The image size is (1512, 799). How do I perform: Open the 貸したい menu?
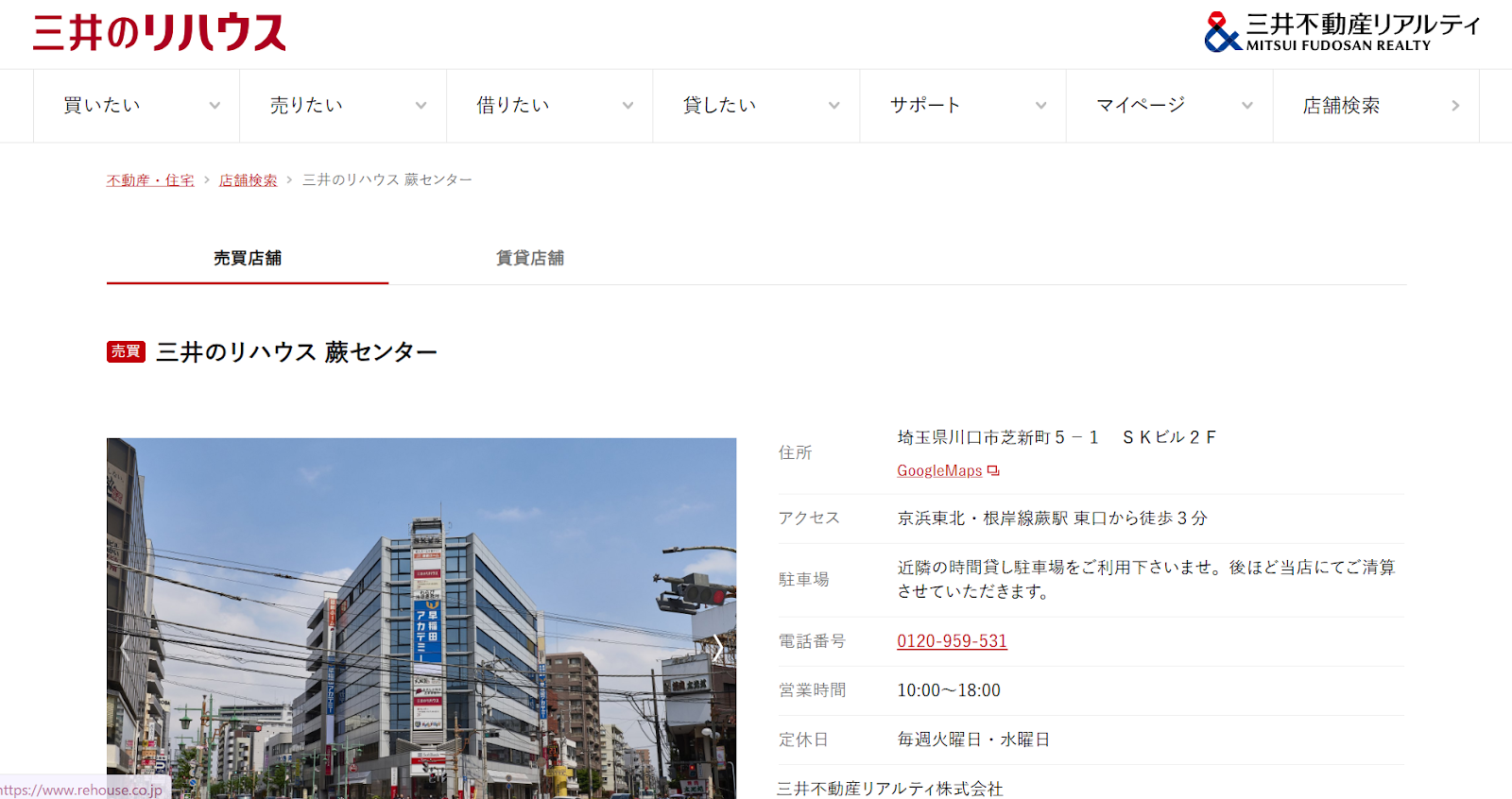tap(756, 106)
